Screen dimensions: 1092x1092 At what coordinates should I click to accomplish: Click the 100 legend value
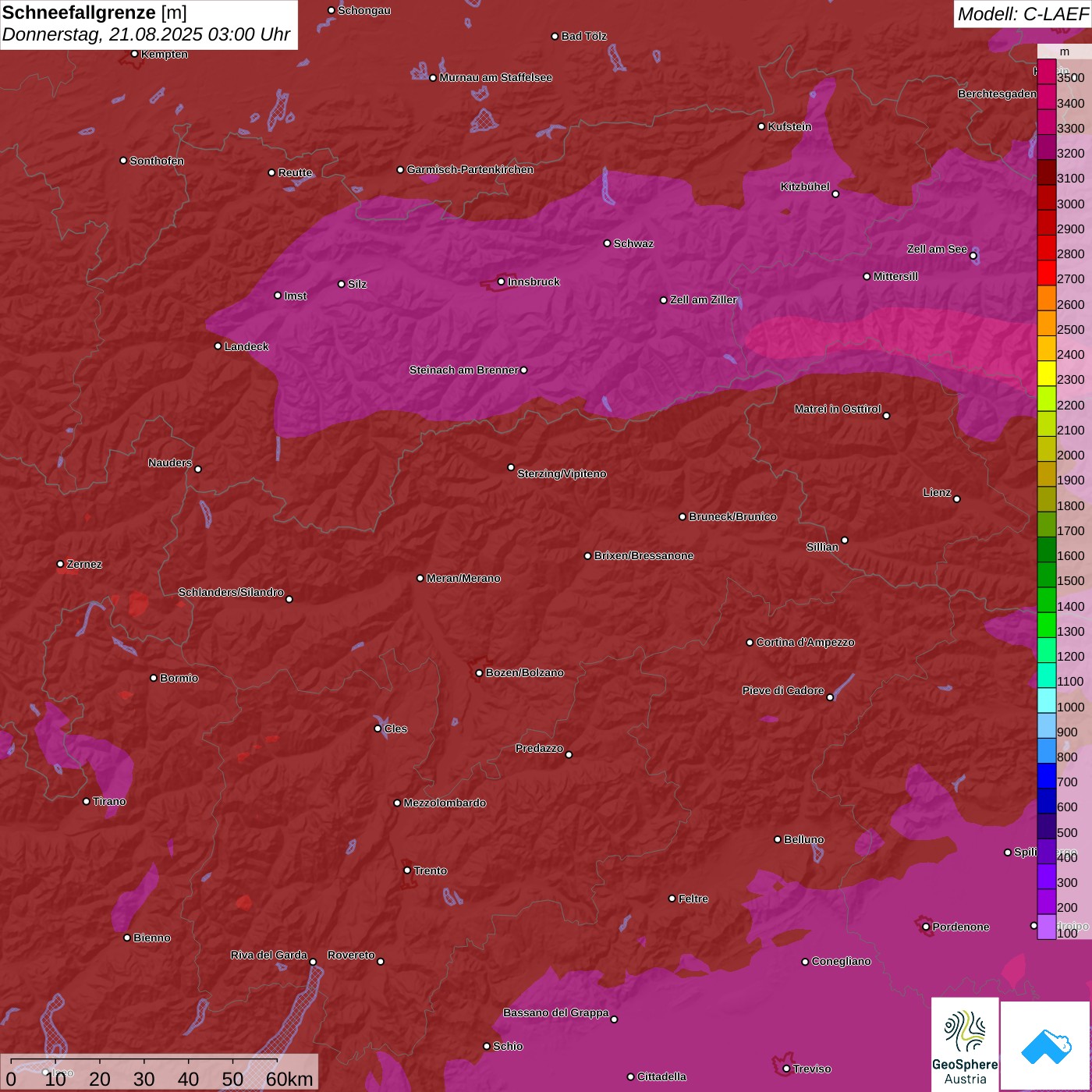click(1067, 934)
